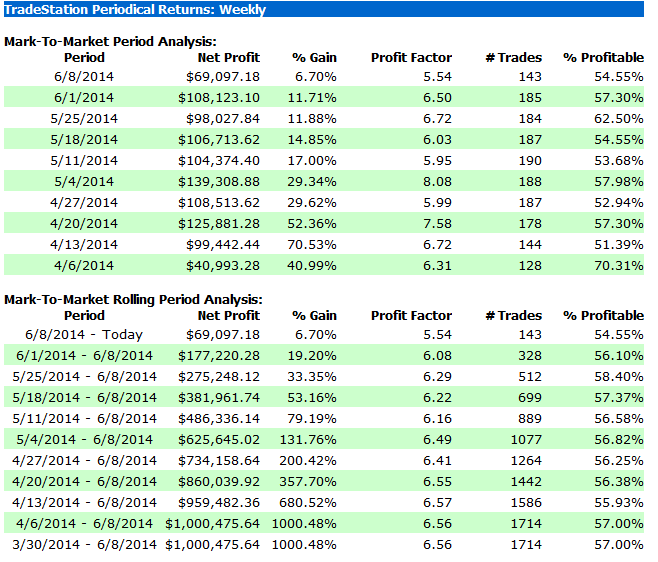Screen dimensions: 658x562
Task: Select the TradeStation Periodical Returns: Weekly title
Action: [135, 9]
